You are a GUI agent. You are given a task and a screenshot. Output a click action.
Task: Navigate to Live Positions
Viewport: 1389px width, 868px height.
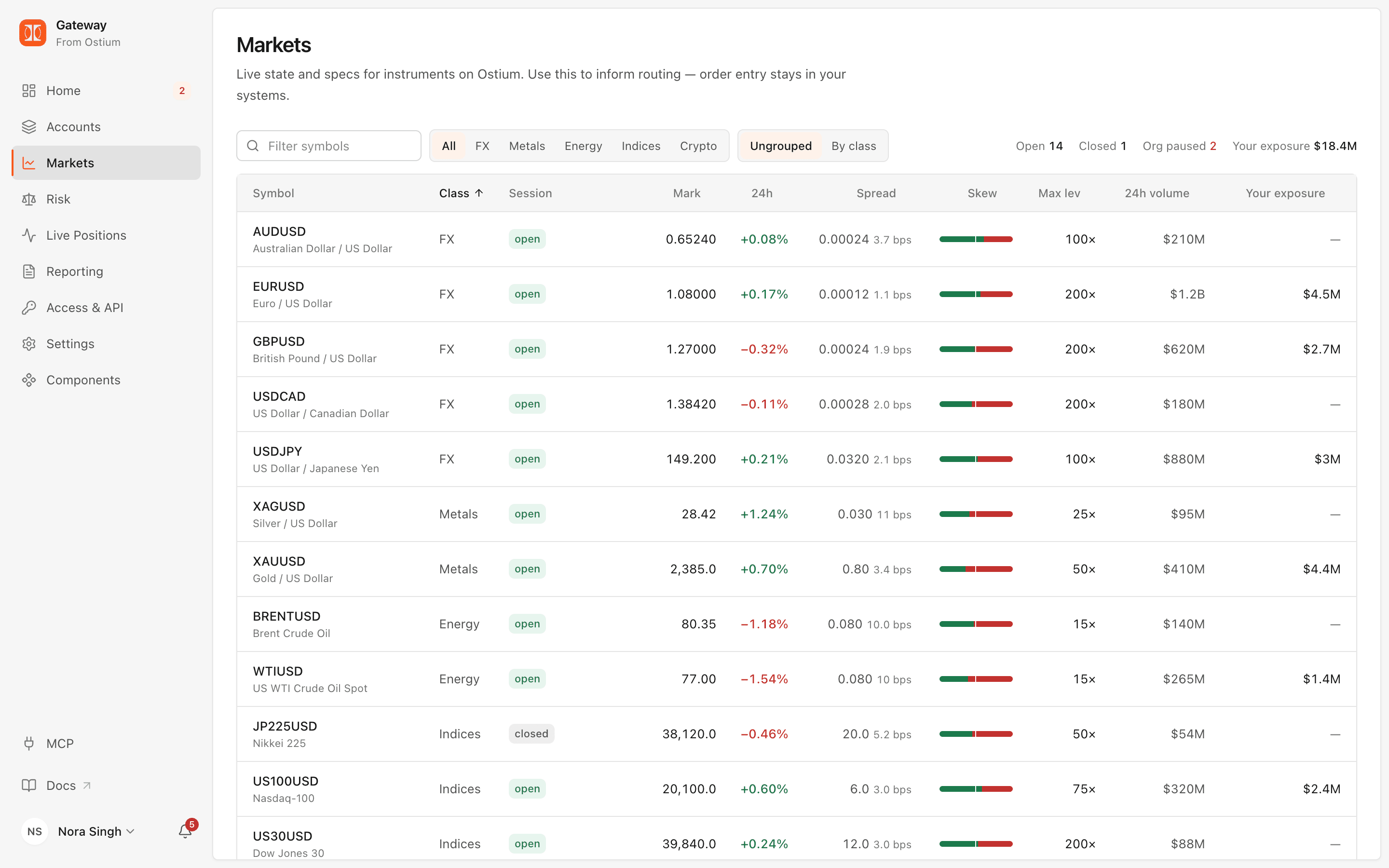[106, 235]
